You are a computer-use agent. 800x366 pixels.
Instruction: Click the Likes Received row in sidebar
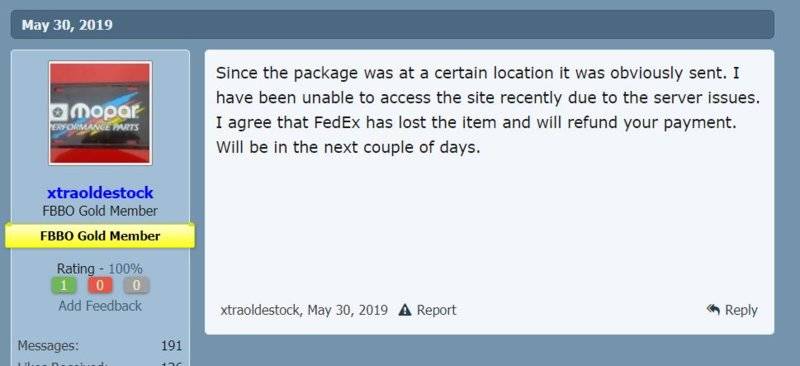point(100,363)
